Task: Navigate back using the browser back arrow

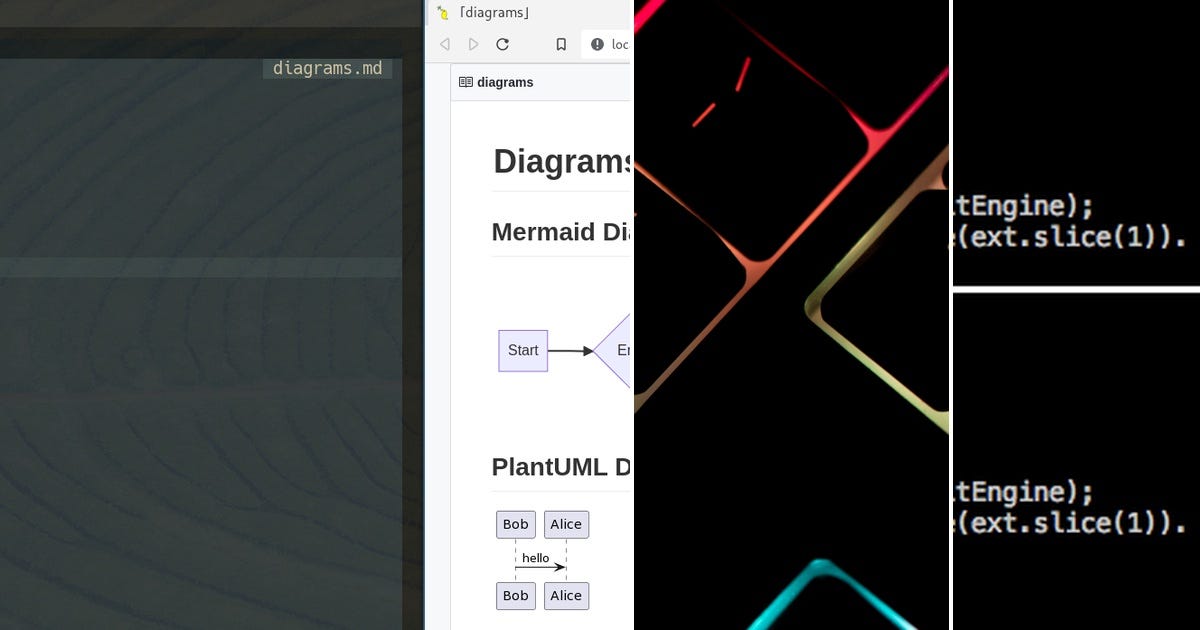Action: (x=444, y=44)
